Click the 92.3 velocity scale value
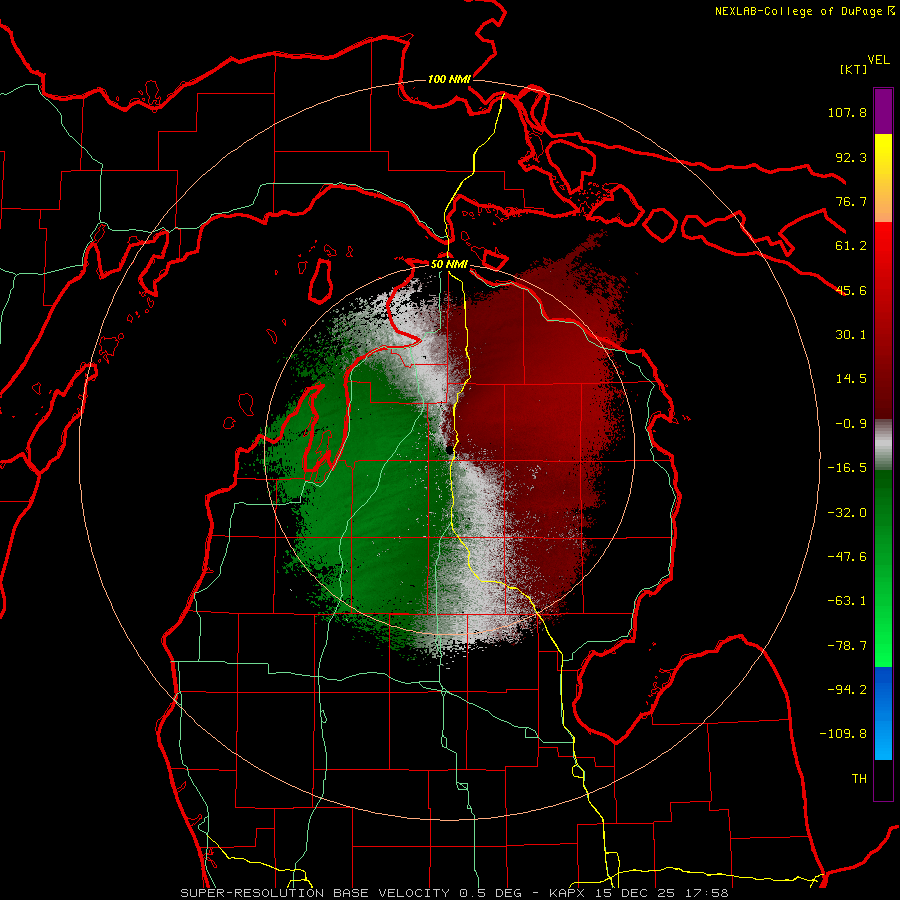This screenshot has height=900, width=900. coord(851,157)
